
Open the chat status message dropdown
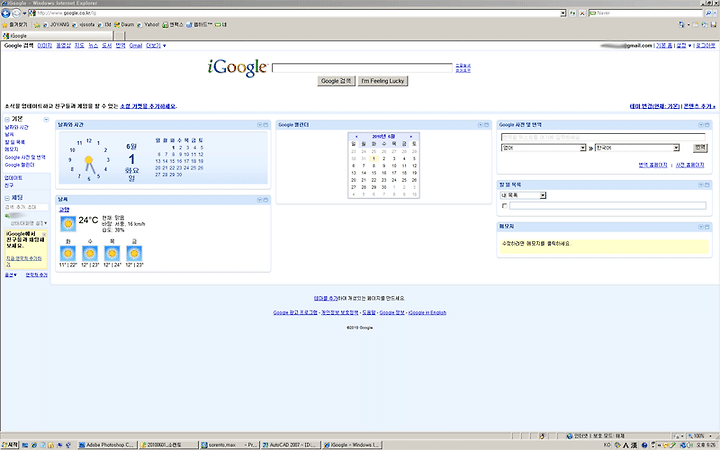point(29,223)
